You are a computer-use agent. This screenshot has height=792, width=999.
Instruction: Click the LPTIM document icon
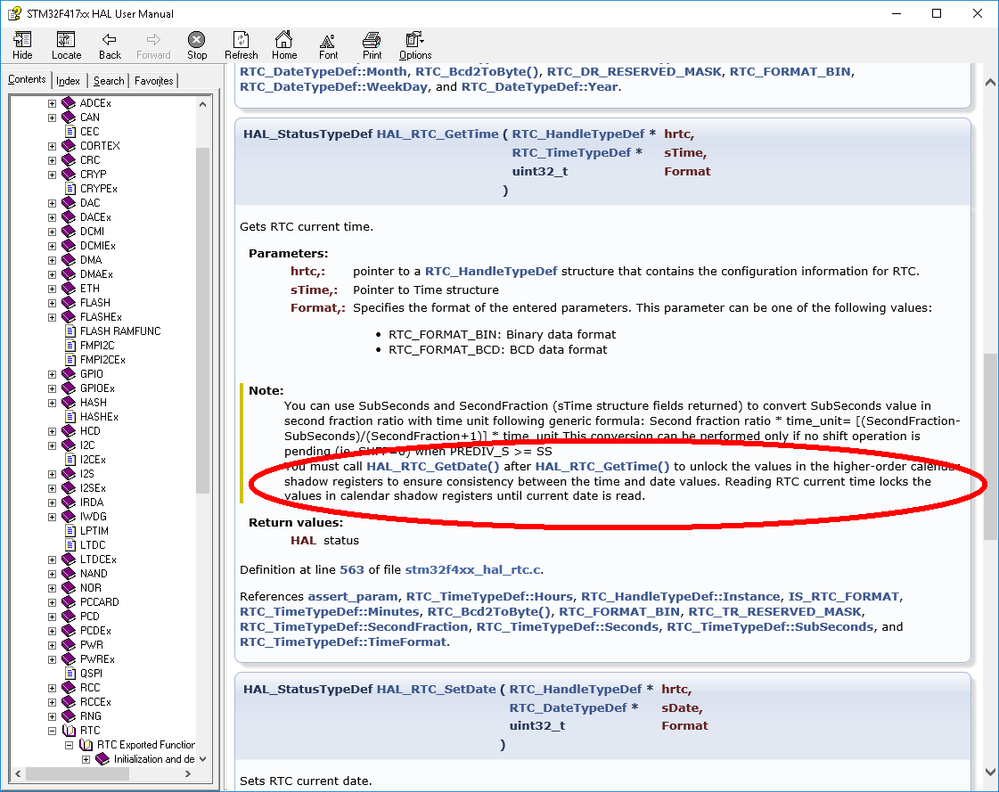[70, 531]
